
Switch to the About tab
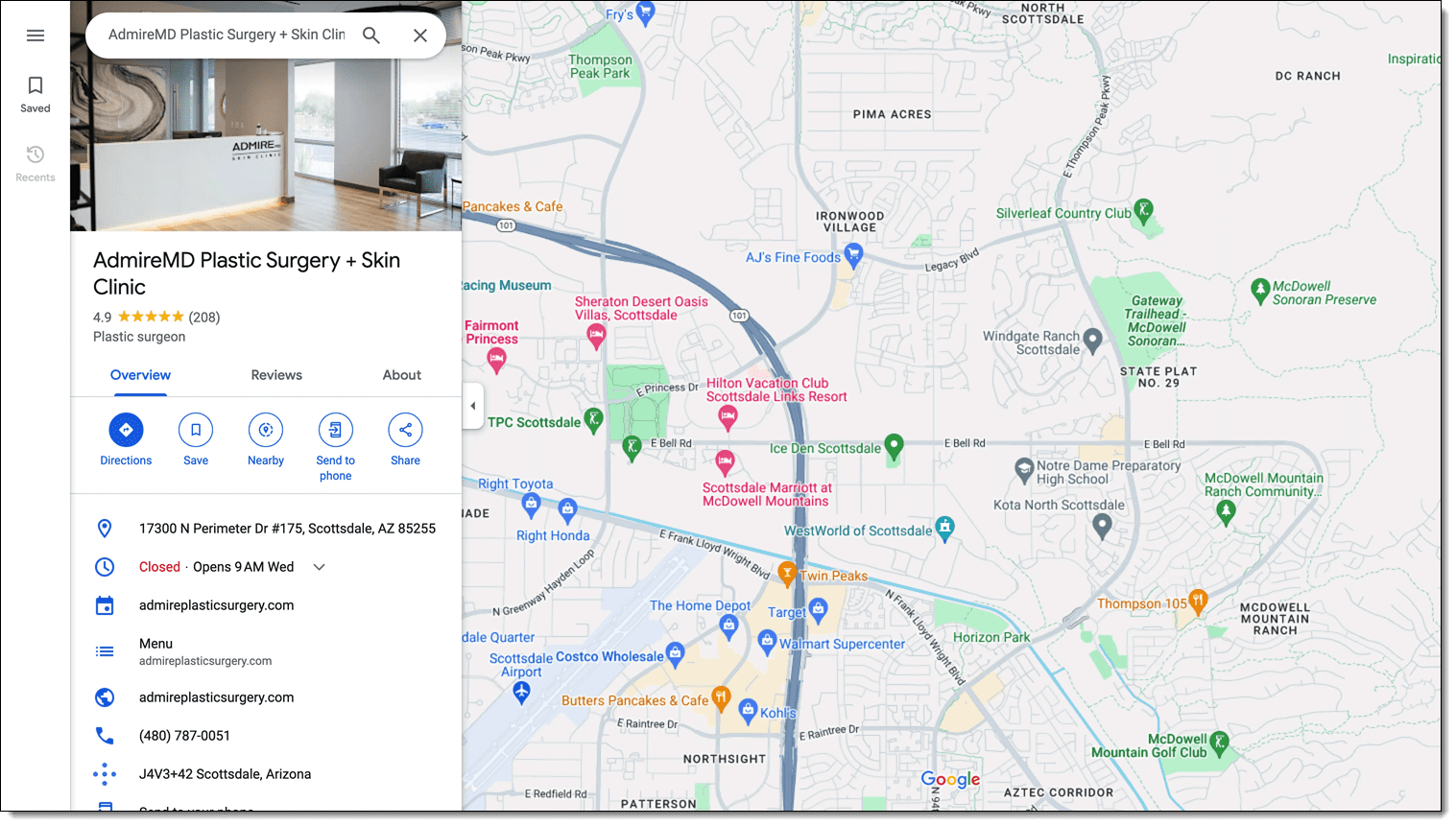(x=401, y=375)
